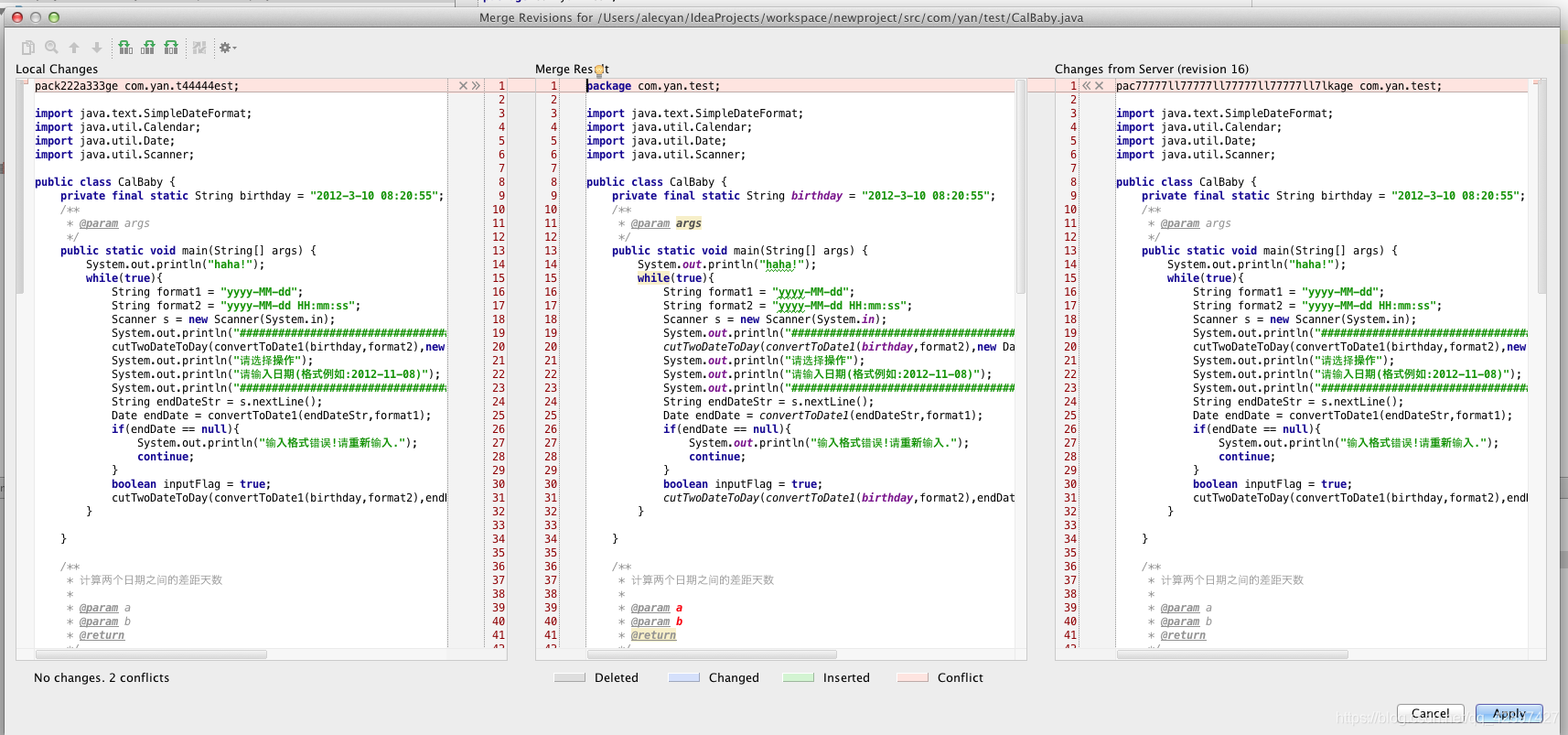Click 'boolean inputFlag = true;' in Local Changes
1568x735 pixels.
click(191, 484)
